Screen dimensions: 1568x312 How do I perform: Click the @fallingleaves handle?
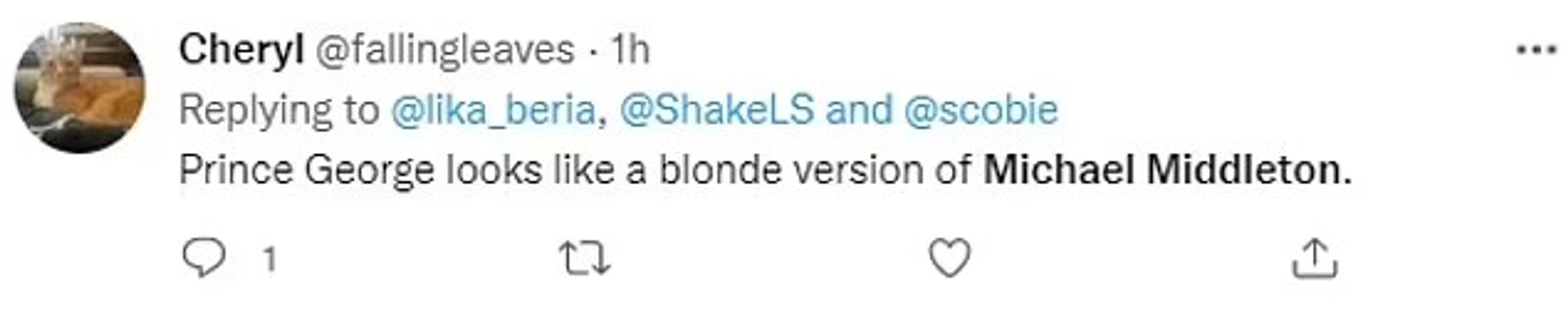[x=445, y=50]
